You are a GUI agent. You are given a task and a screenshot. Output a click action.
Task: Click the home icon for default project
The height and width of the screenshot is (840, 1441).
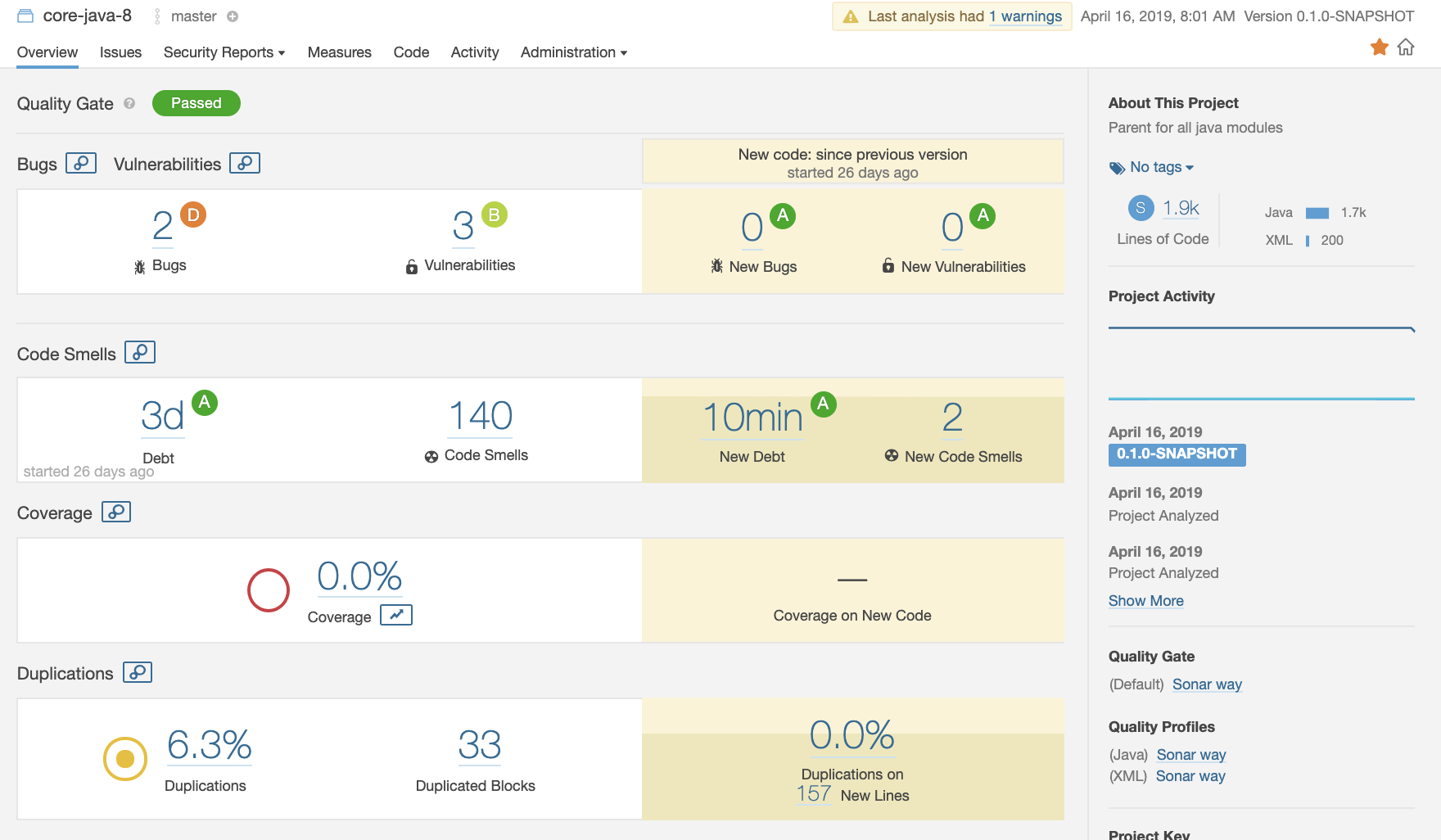click(1406, 47)
